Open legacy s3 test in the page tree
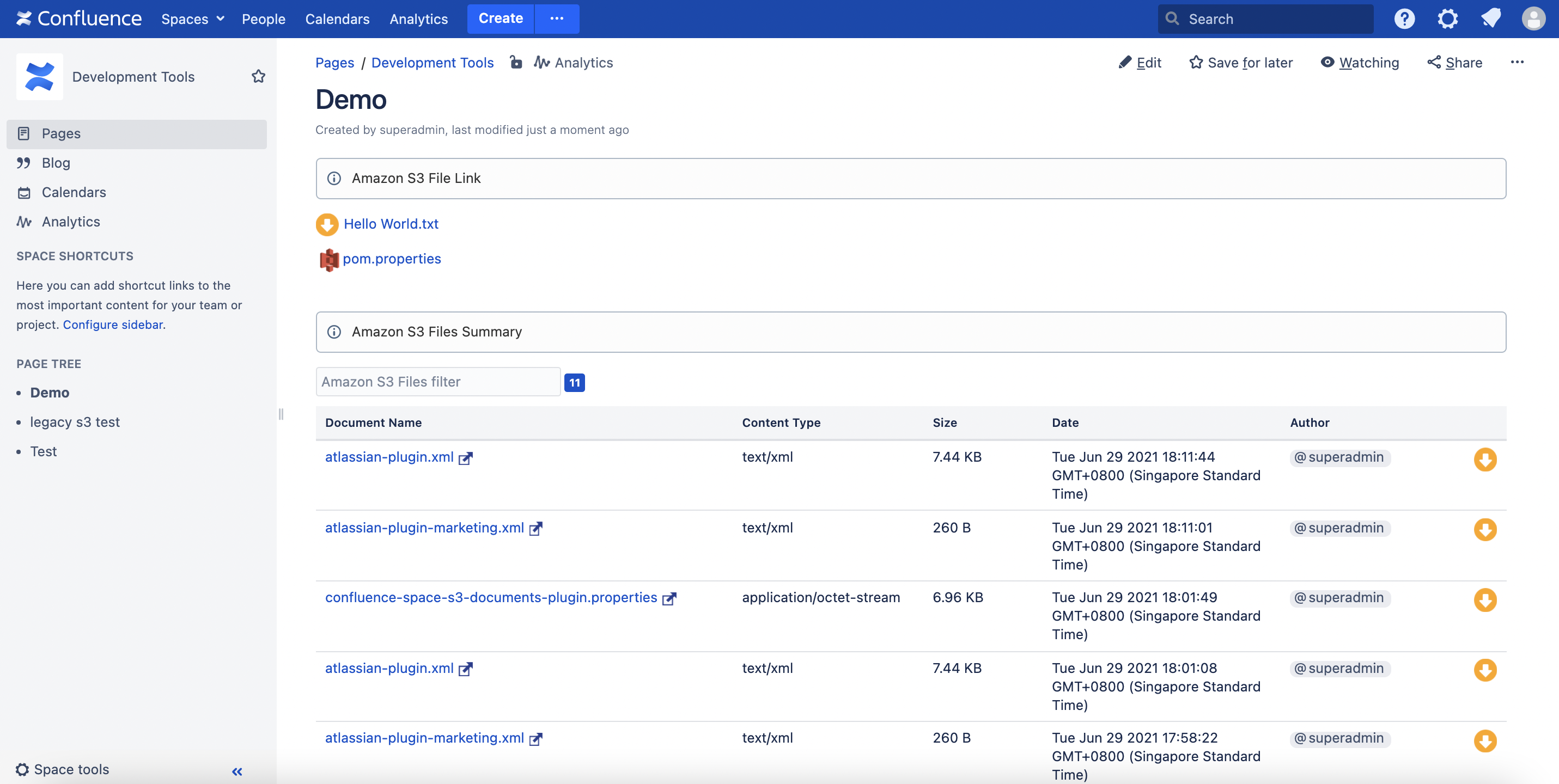This screenshot has width=1559, height=784. [x=75, y=422]
